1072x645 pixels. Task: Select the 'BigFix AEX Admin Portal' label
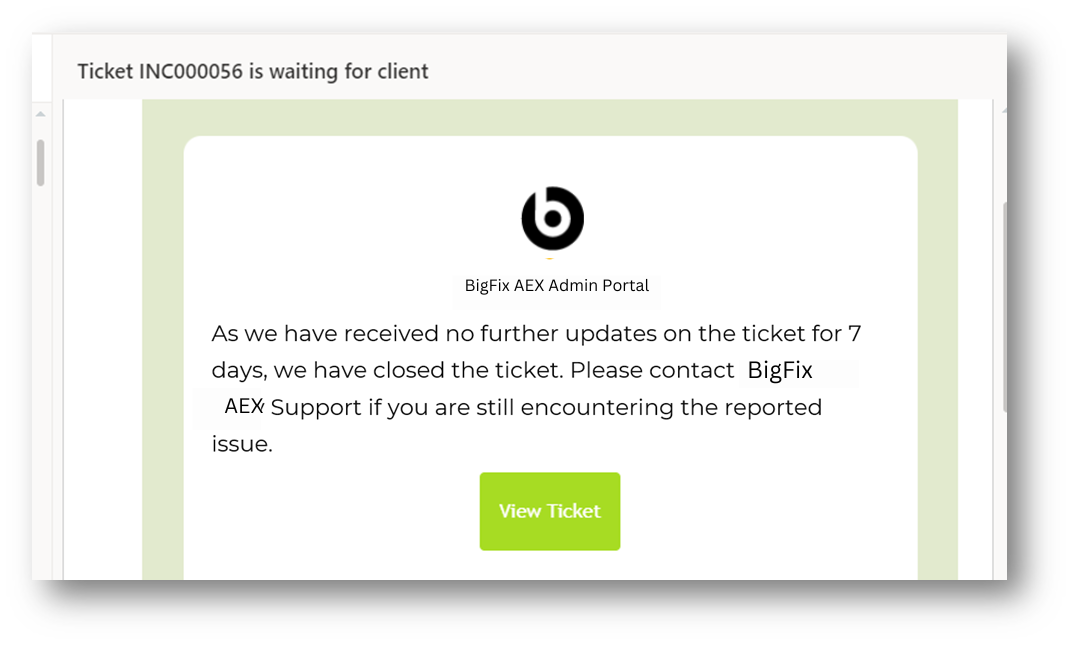click(x=555, y=284)
